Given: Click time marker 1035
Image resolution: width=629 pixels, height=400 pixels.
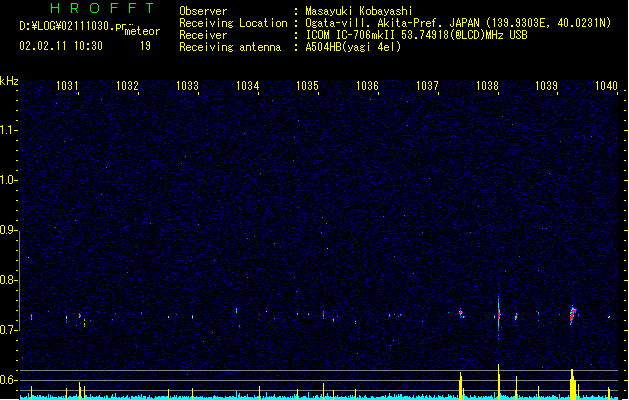Looking at the screenshot, I should (x=307, y=86).
